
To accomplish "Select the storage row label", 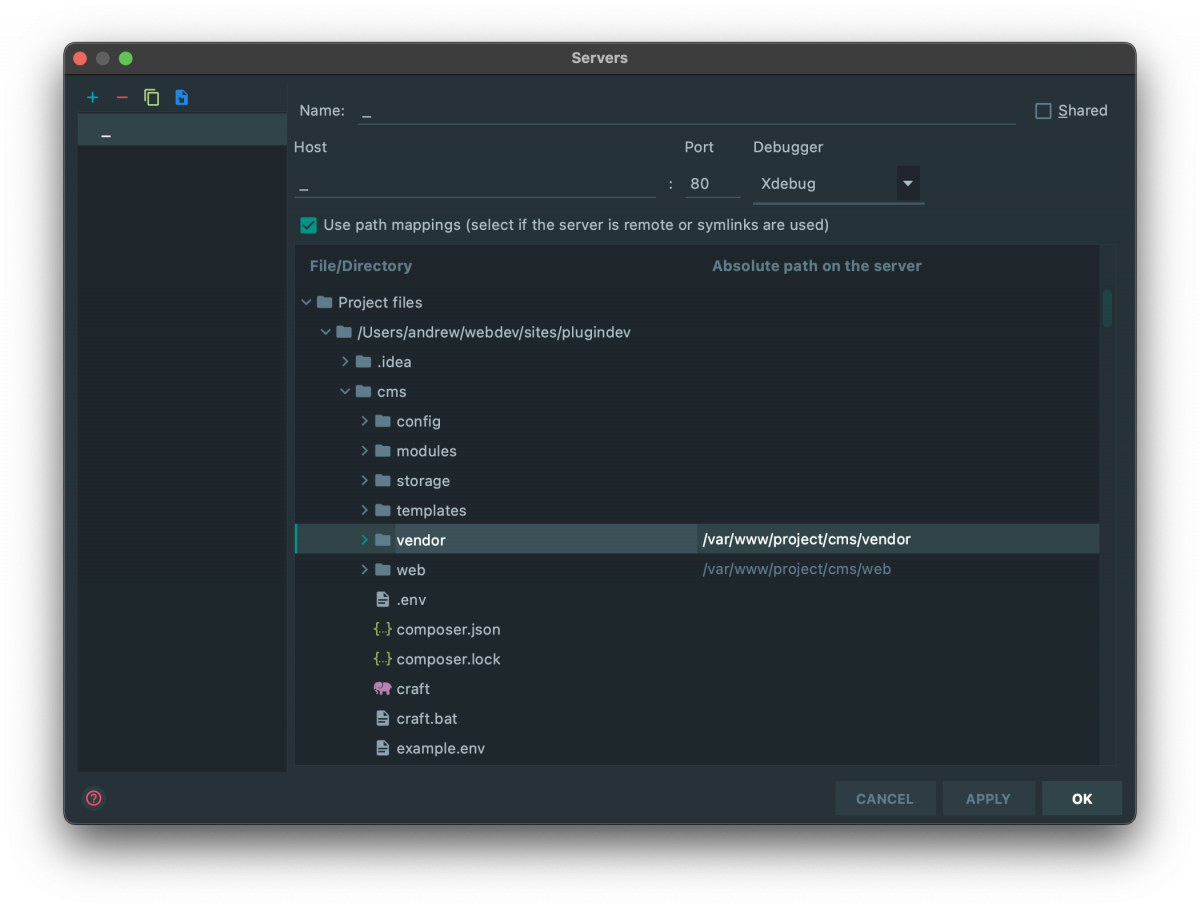I will pyautogui.click(x=423, y=481).
